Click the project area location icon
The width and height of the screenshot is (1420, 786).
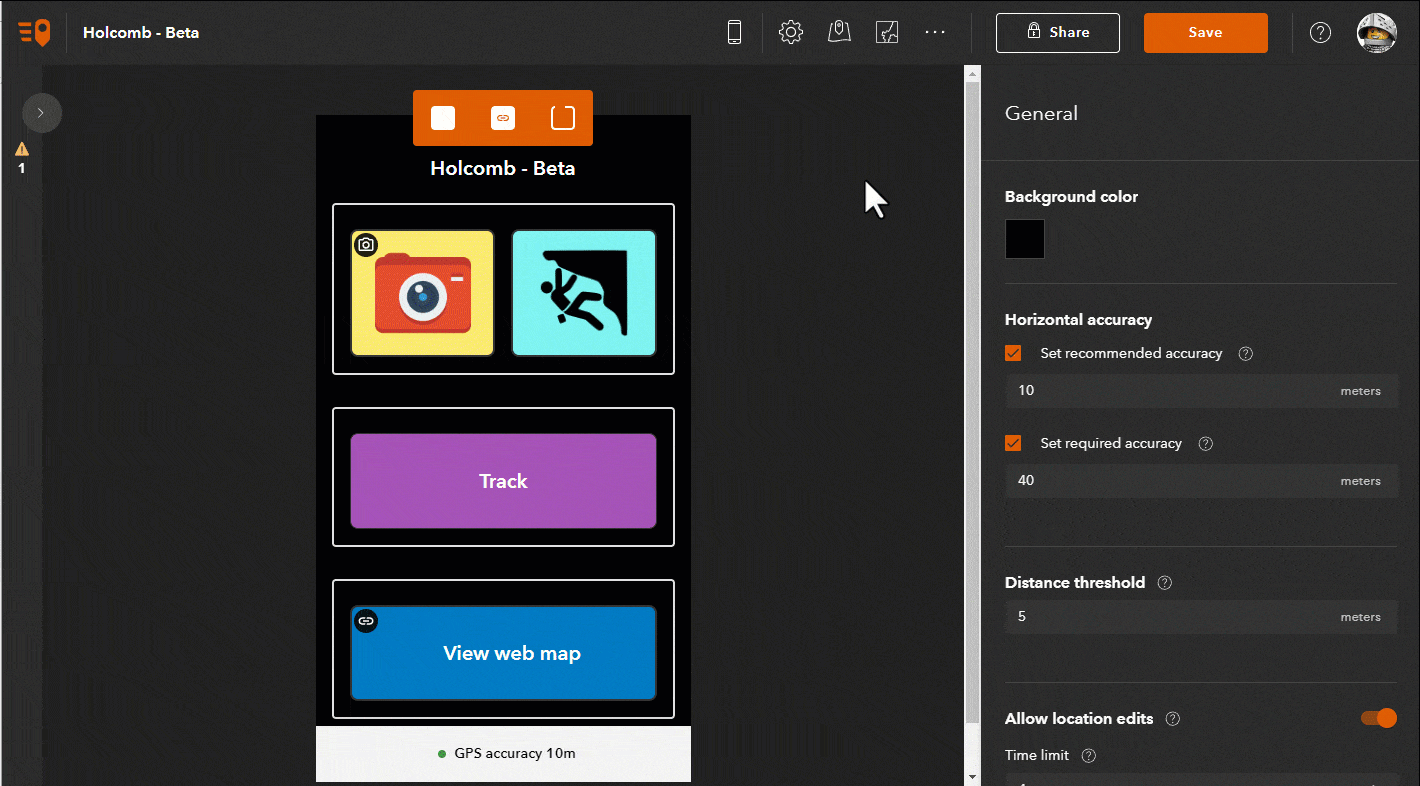(x=839, y=32)
